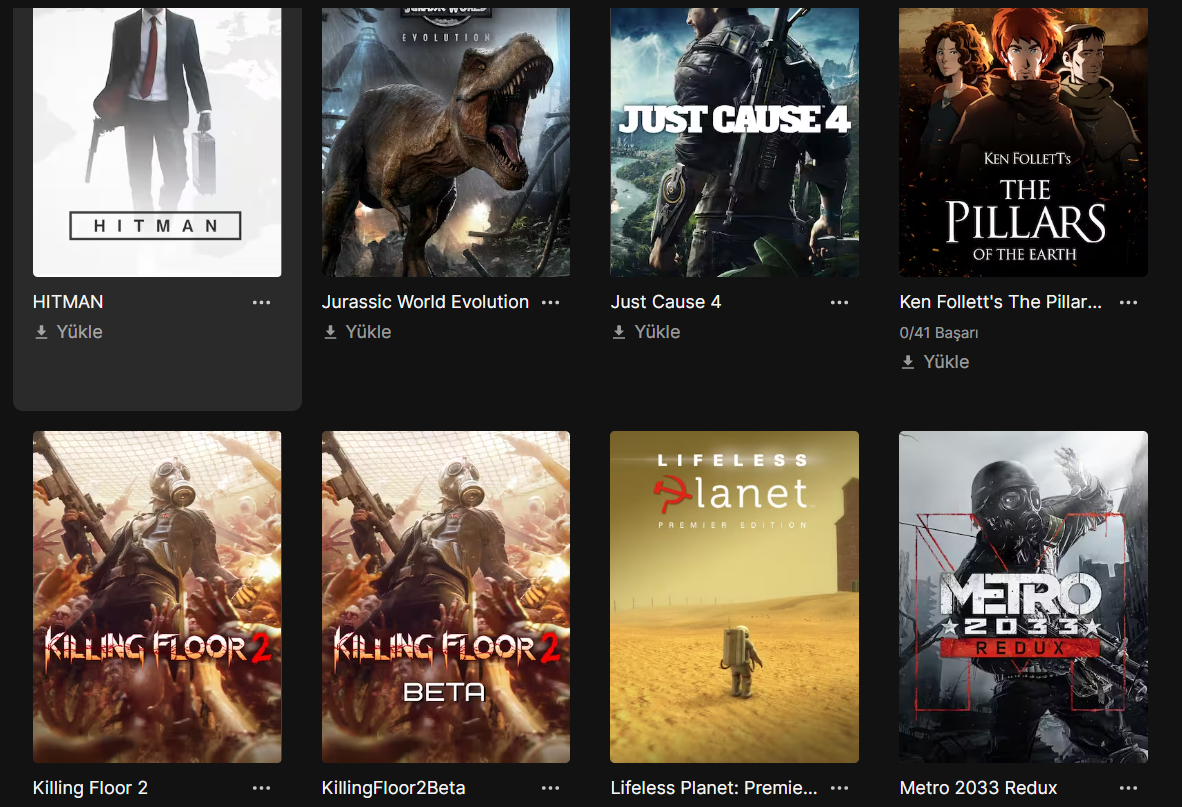The height and width of the screenshot is (807, 1182).
Task: Select the Killing Floor 2 cover art
Action: pyautogui.click(x=157, y=597)
